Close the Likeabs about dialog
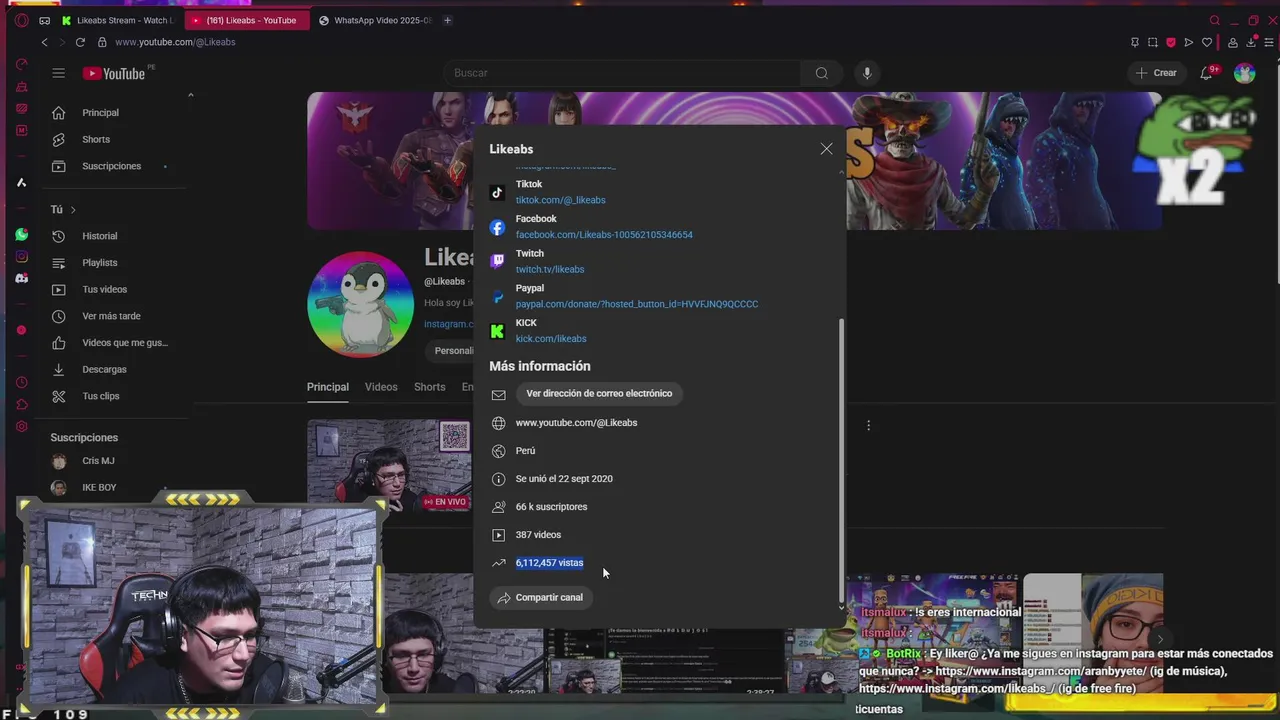Image resolution: width=1280 pixels, height=720 pixels. 826,148
